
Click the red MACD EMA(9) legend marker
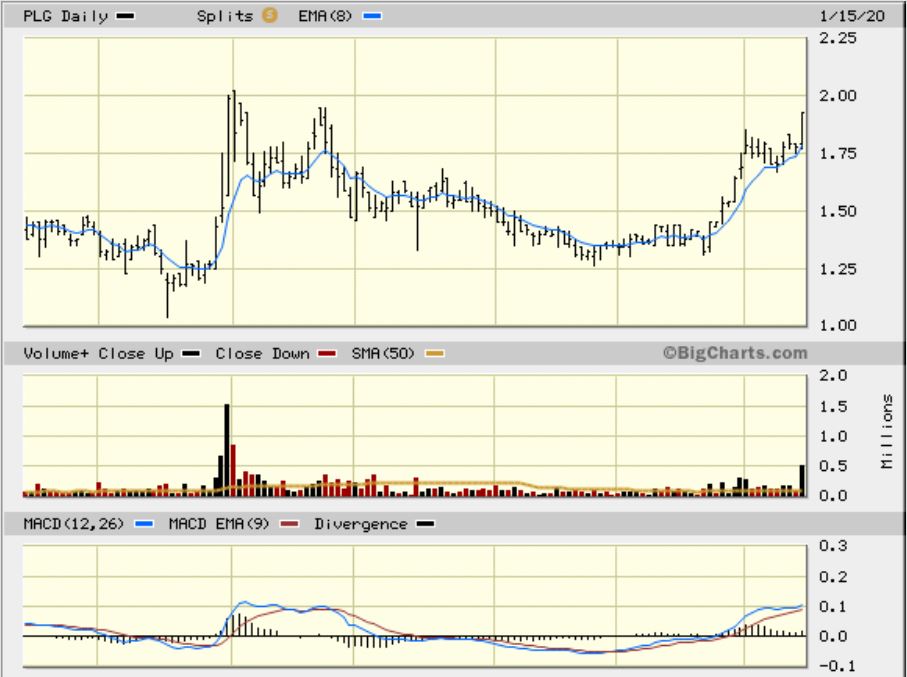pyautogui.click(x=290, y=524)
